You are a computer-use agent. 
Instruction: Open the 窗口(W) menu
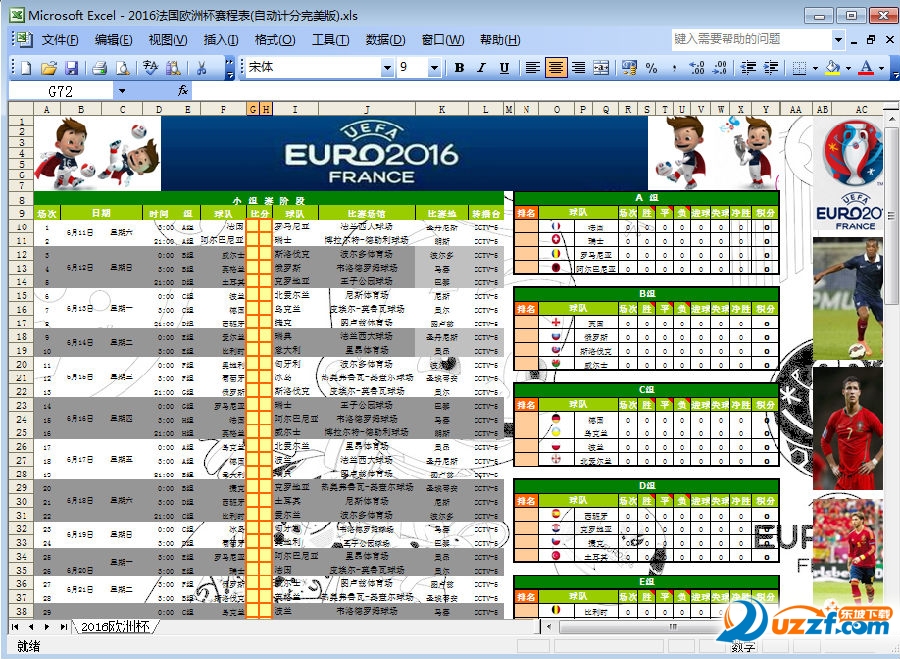click(x=443, y=40)
